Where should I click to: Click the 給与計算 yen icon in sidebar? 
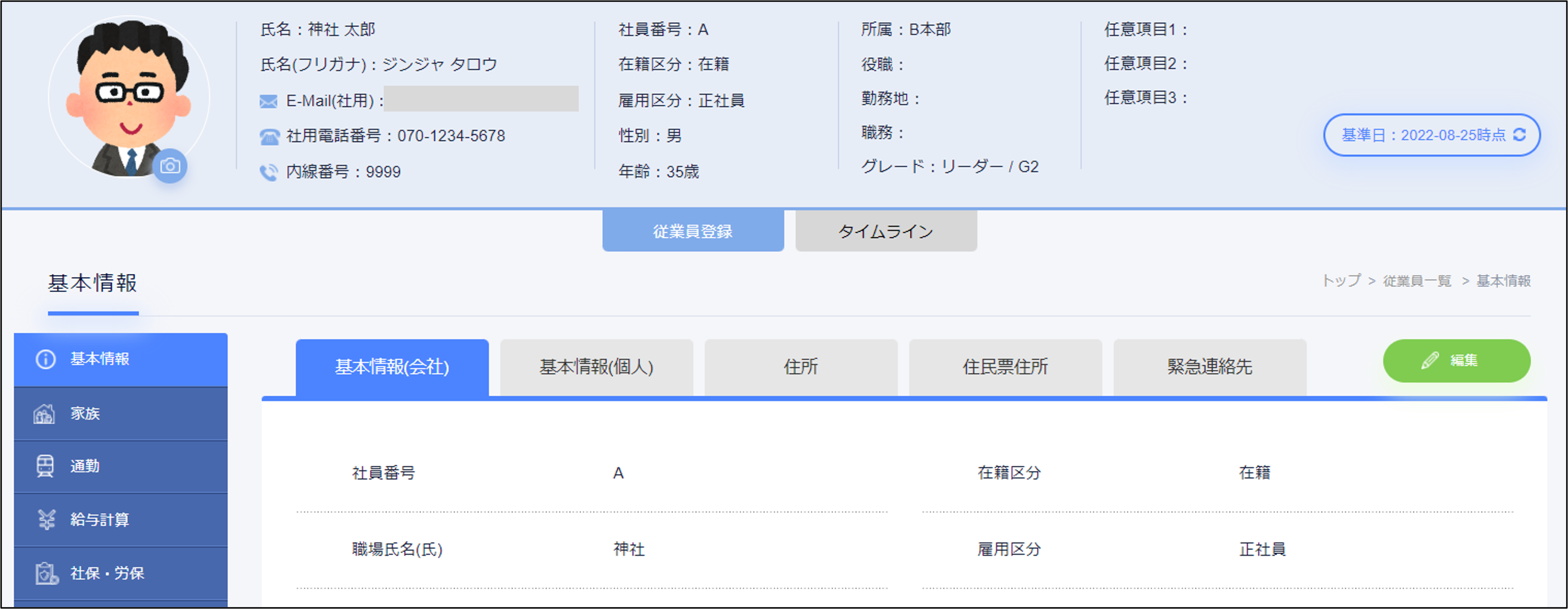pos(46,519)
